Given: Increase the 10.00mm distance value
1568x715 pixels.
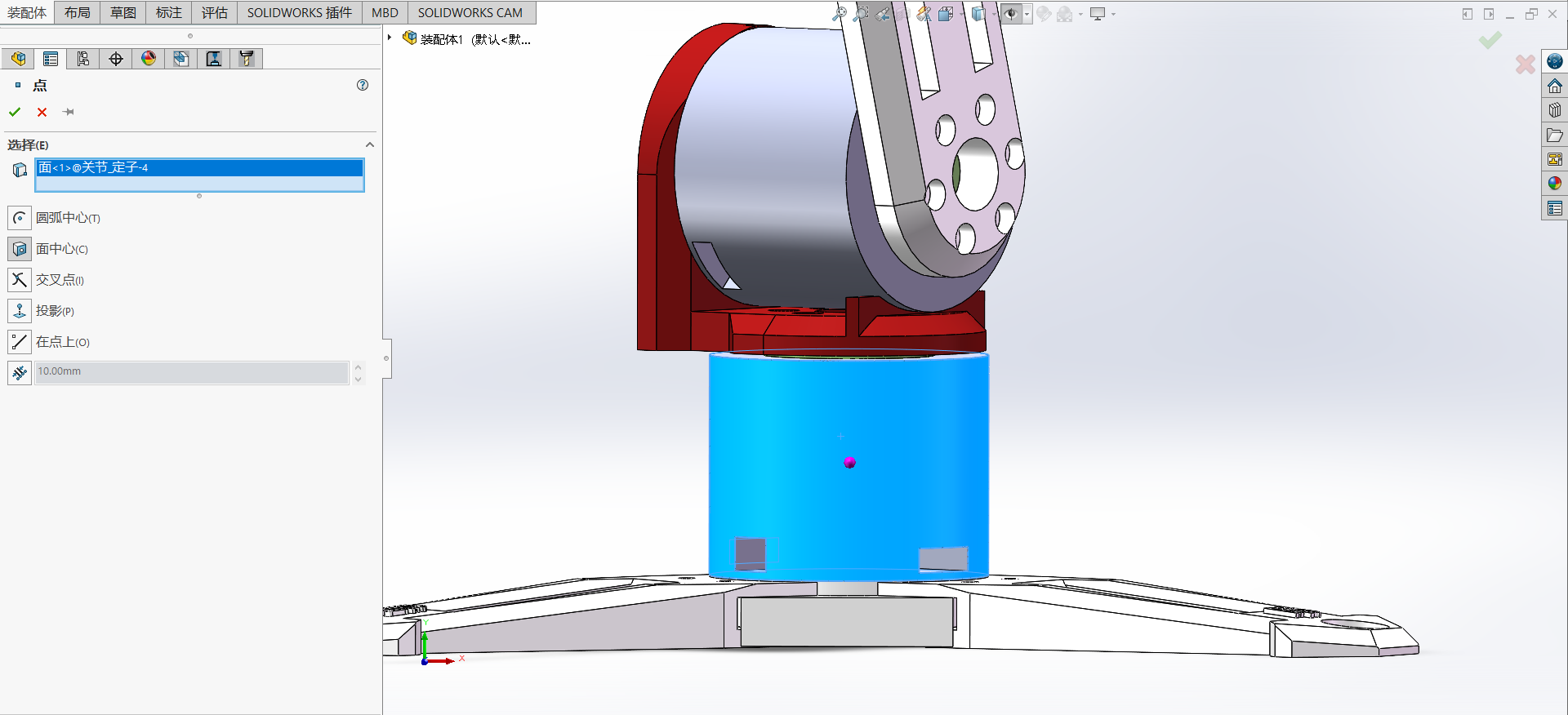Looking at the screenshot, I should [x=358, y=367].
